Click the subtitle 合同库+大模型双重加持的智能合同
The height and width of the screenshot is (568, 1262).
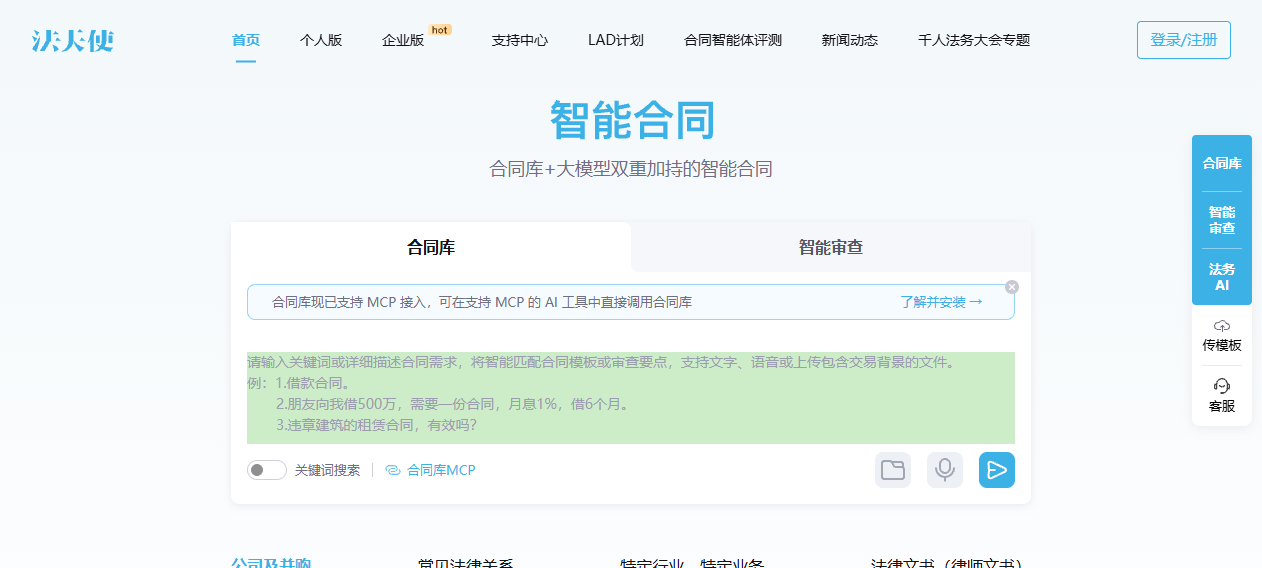[x=631, y=169]
